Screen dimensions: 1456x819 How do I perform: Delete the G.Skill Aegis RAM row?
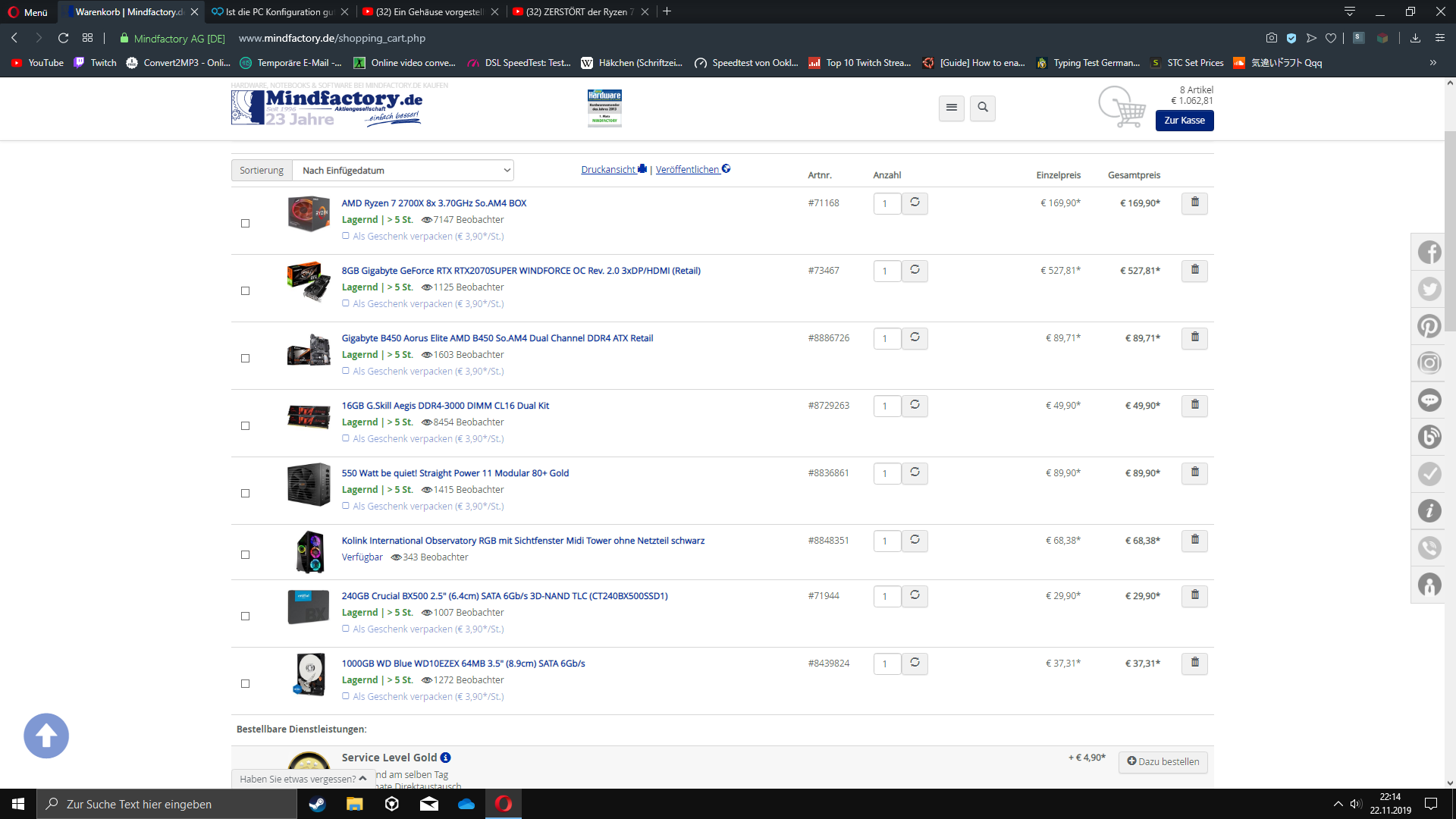click(1194, 406)
